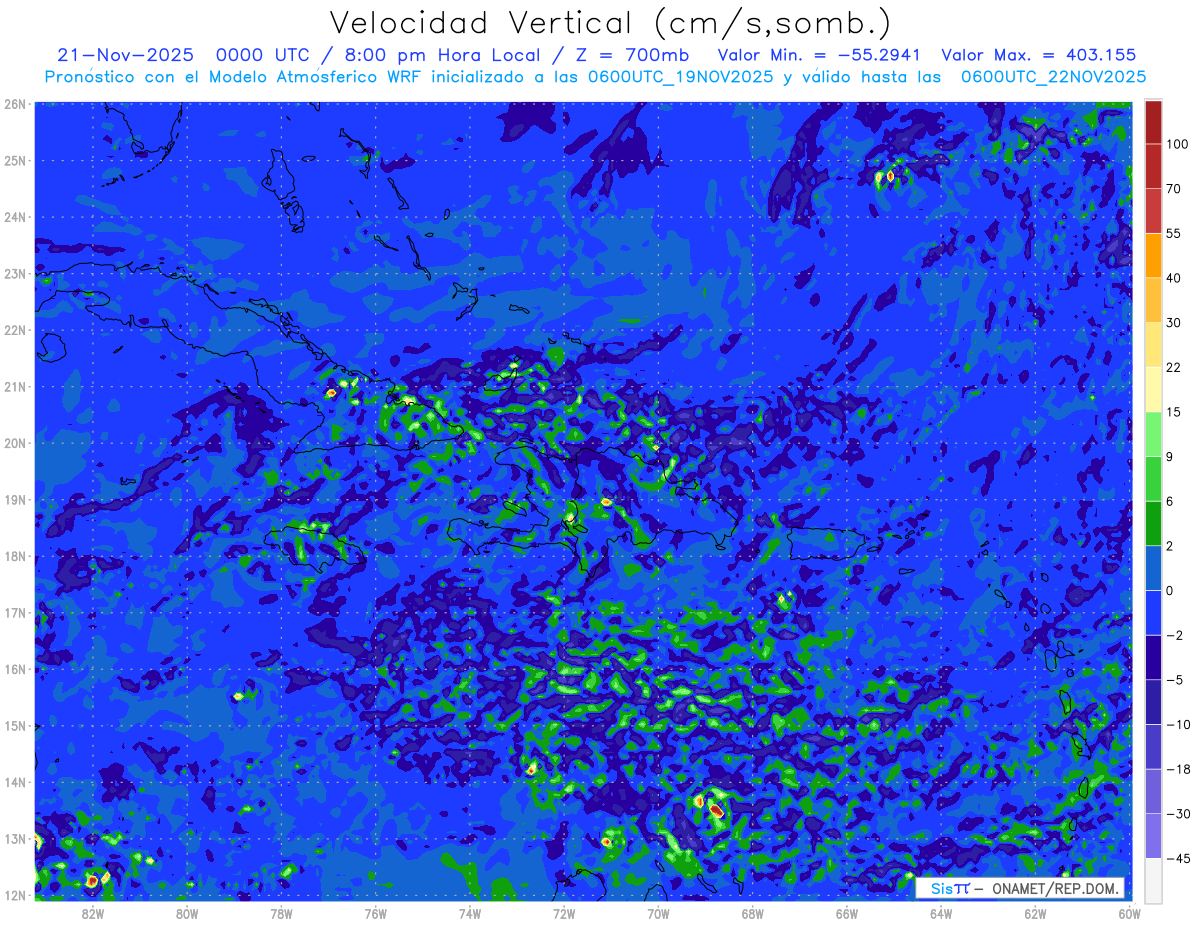This screenshot has height=927, width=1200.
Task: Click the '62W' longitude label
Action: [x=1035, y=913]
